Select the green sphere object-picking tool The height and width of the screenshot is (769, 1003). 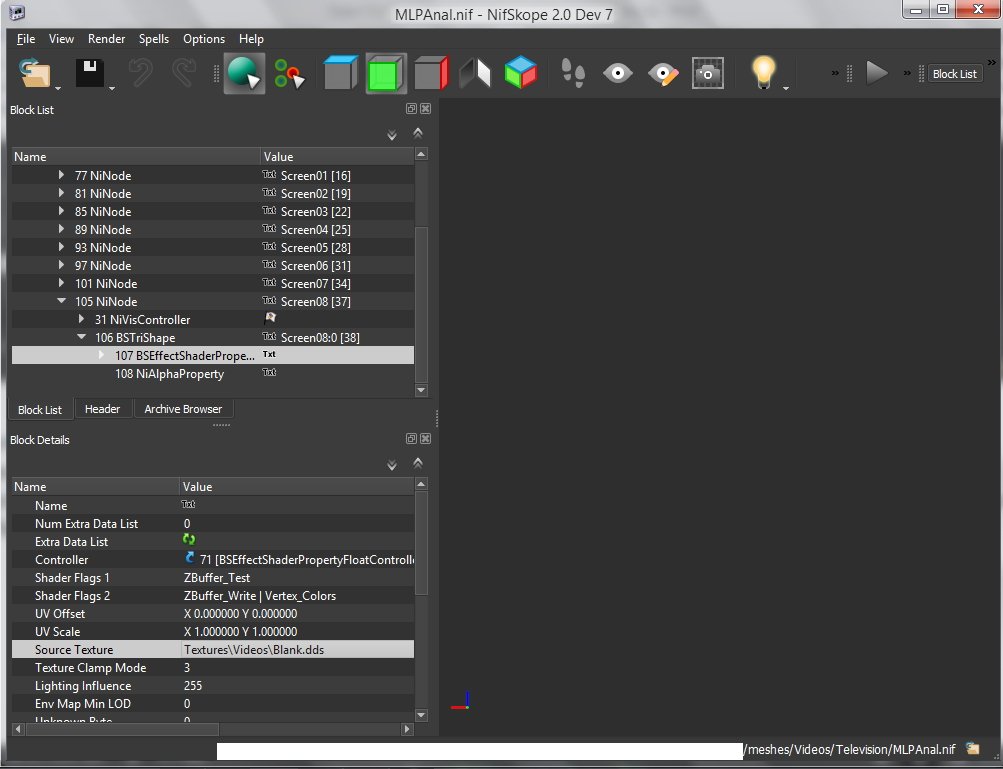coord(243,74)
